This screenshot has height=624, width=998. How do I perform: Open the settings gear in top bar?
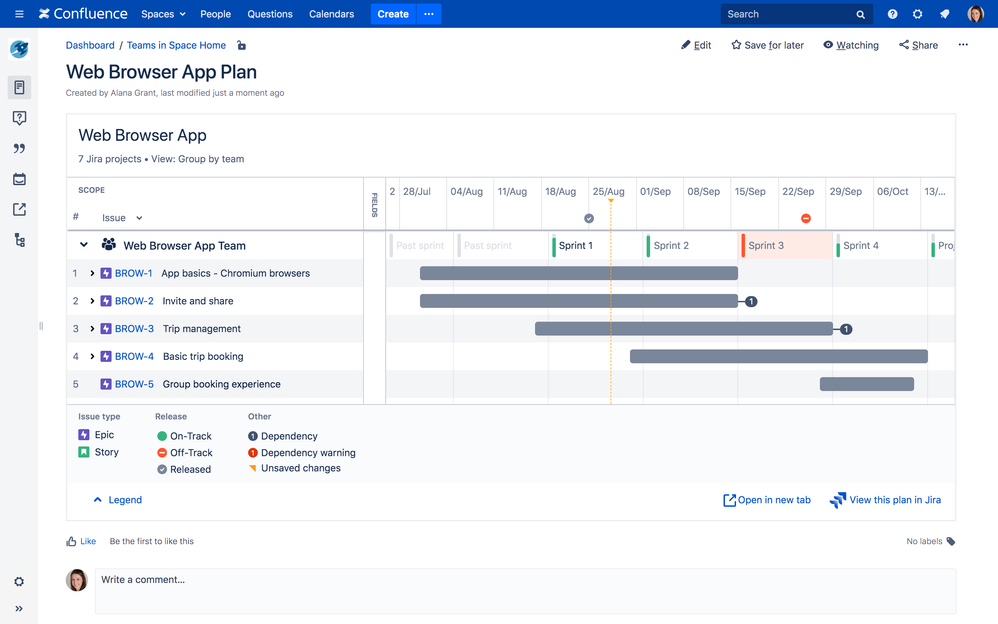click(917, 14)
